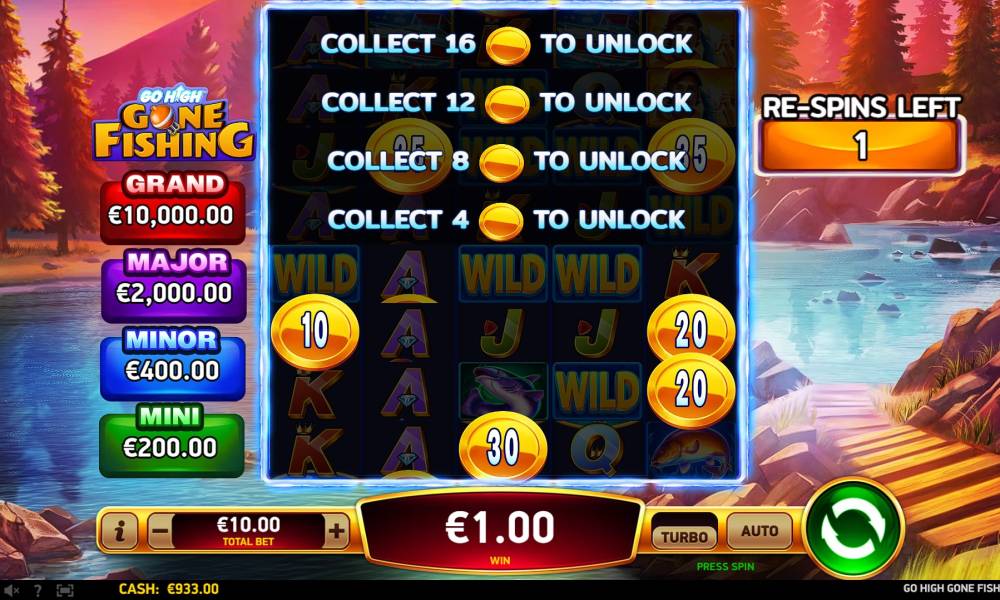Select the Major jackpot panel
The width and height of the screenshot is (1000, 600).
point(173,286)
